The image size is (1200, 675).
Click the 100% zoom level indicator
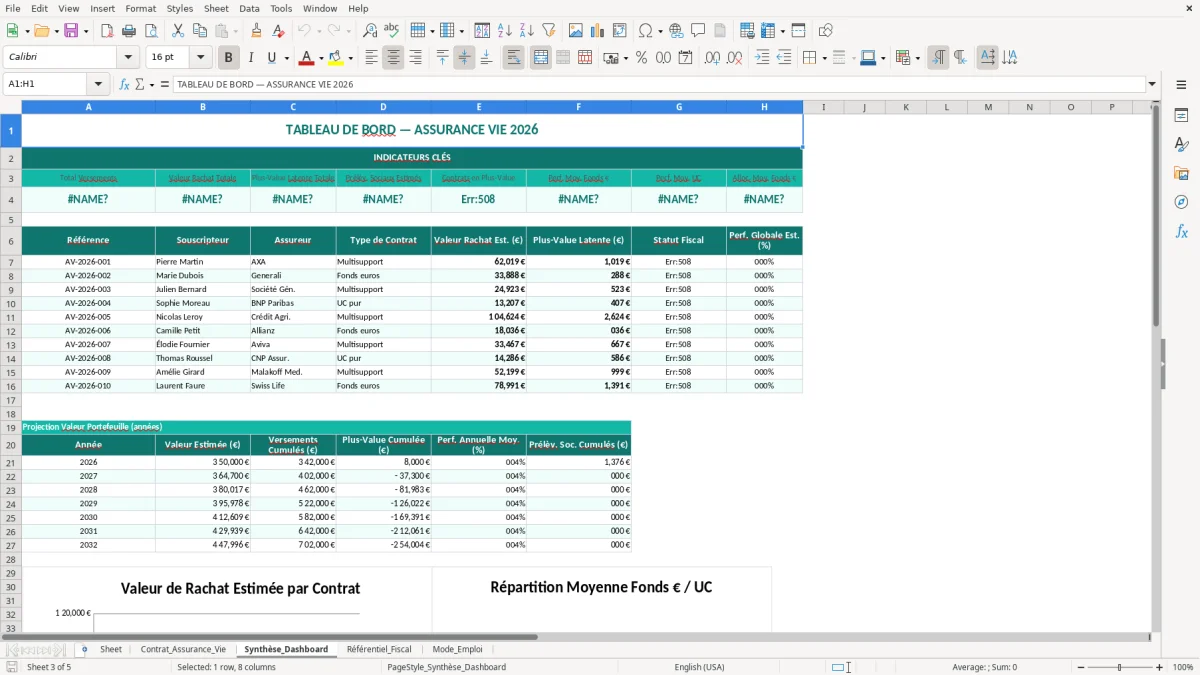[x=1182, y=667]
